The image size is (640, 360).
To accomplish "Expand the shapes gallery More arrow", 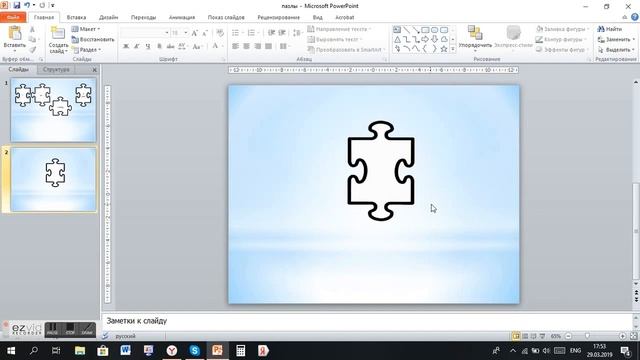I will [453, 49].
